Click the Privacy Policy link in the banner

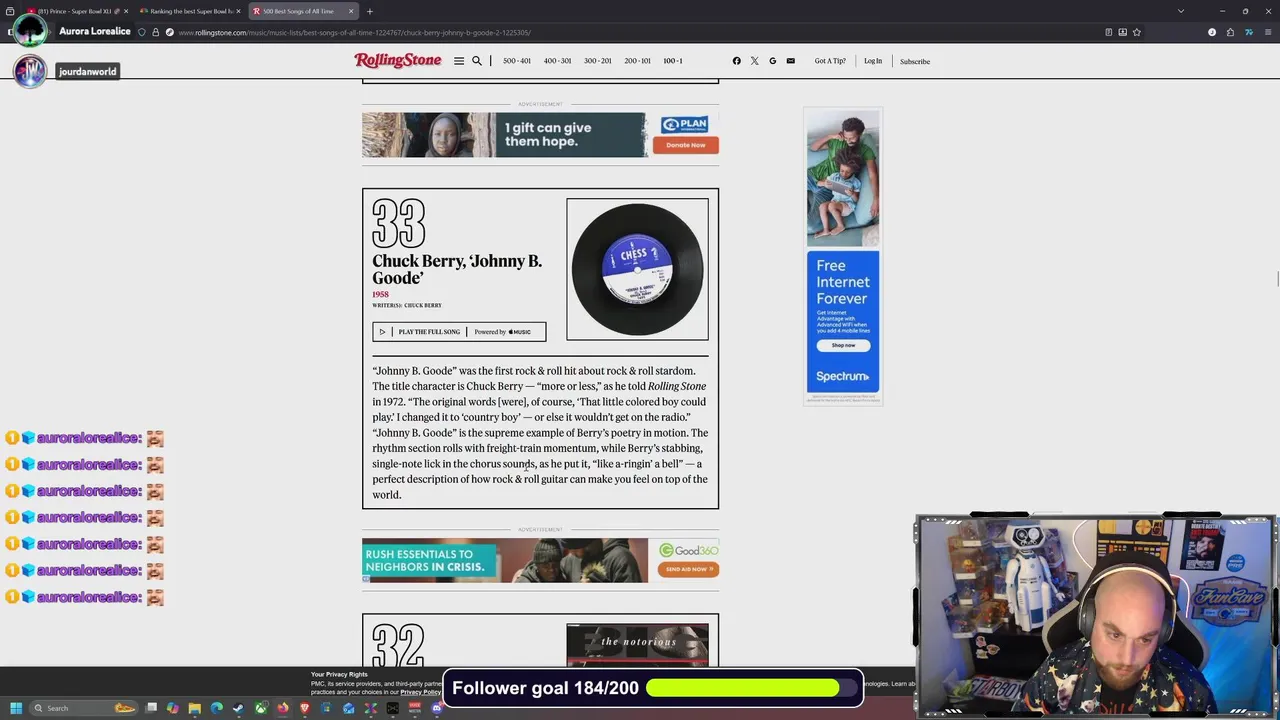click(420, 692)
